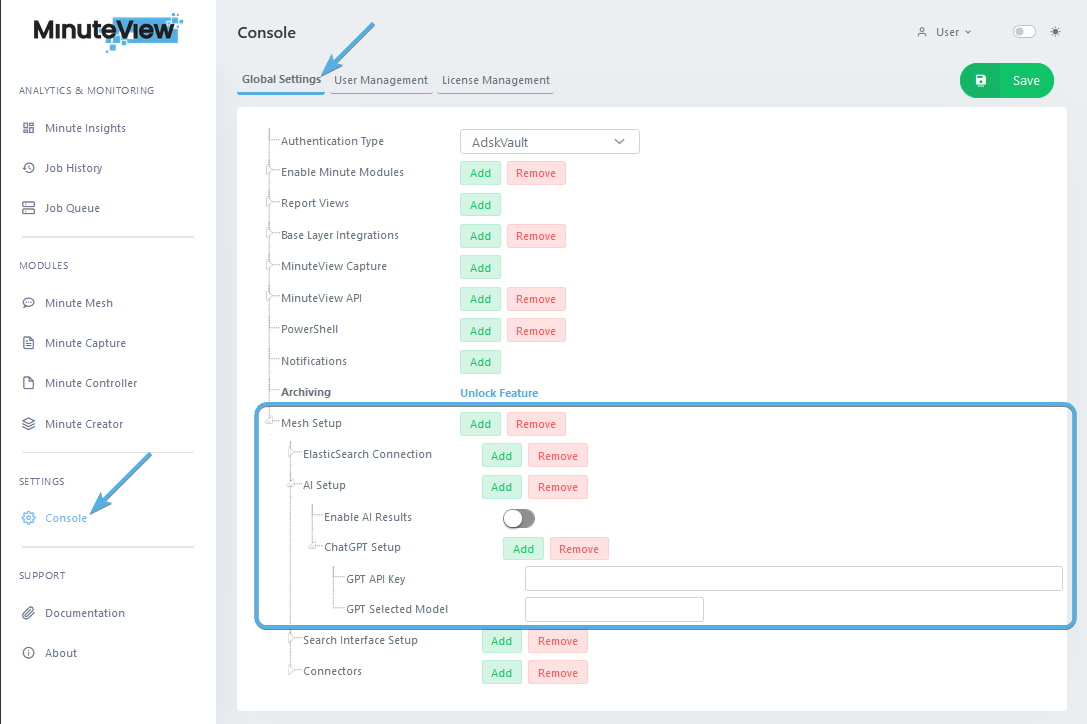The image size is (1087, 724).
Task: Collapse the Mesh Setup tree node
Action: coord(269,423)
